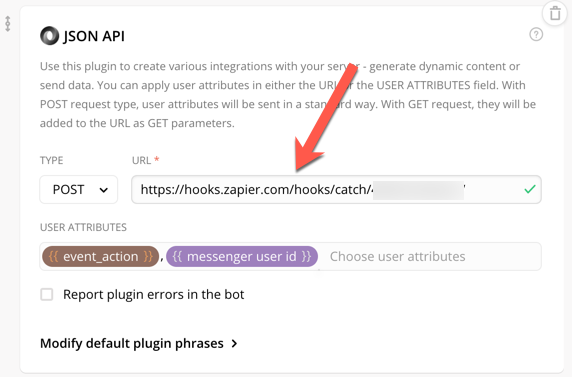Viewport: 572px width, 377px height.
Task: Click the dropdown chevron beside POST
Action: 104,190
